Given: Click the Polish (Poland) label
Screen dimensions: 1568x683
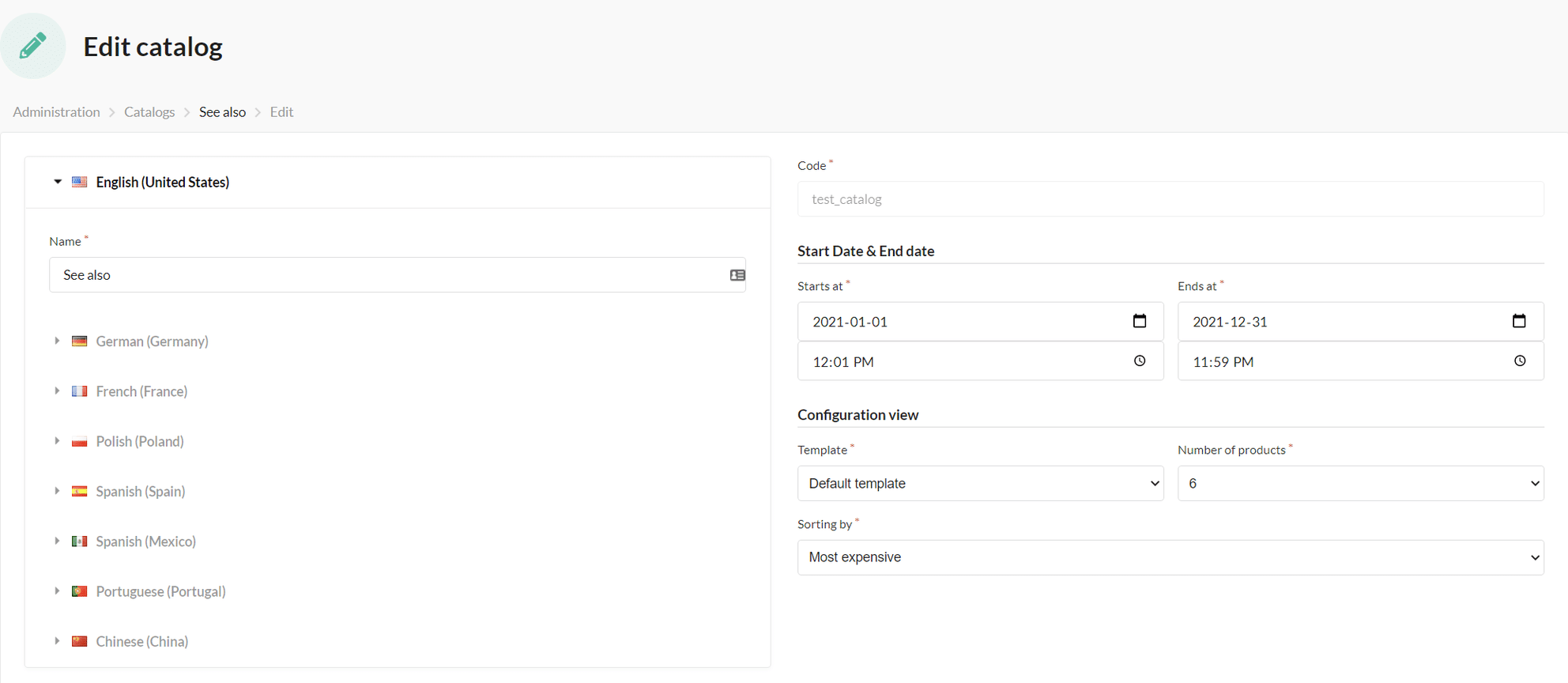Looking at the screenshot, I should (140, 441).
